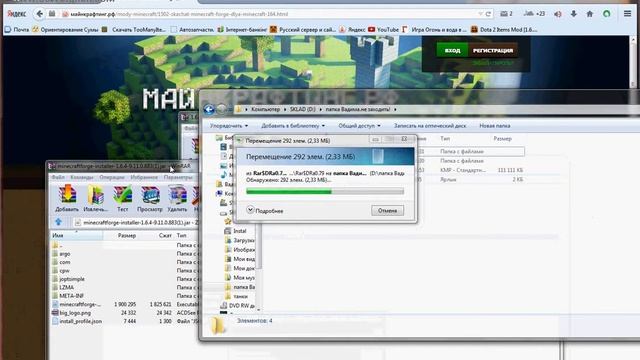Click Компьютер in the Explorer breadcrumb
This screenshot has height=360, width=640.
(266, 109)
